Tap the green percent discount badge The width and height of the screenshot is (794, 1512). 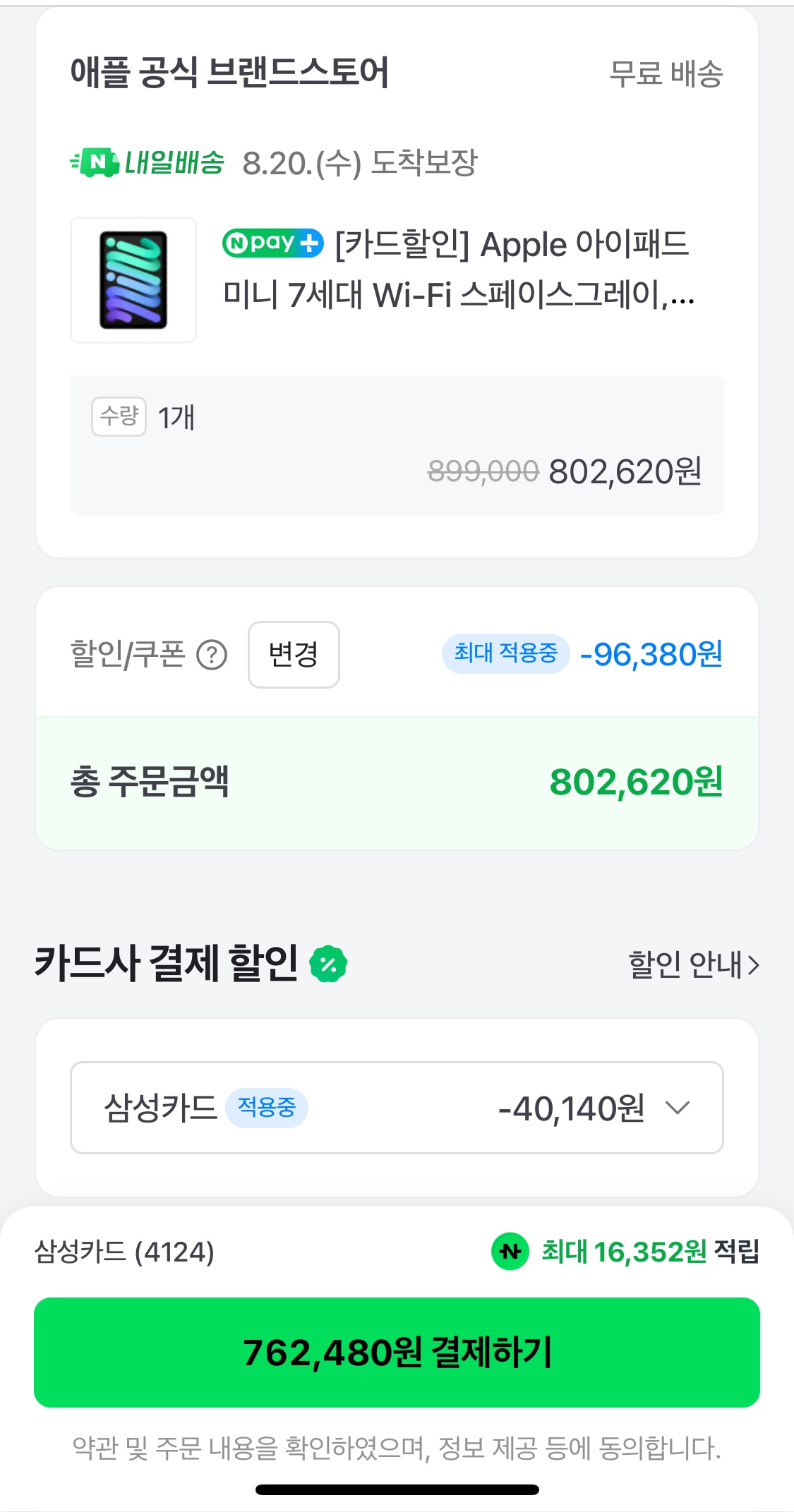coord(329,964)
